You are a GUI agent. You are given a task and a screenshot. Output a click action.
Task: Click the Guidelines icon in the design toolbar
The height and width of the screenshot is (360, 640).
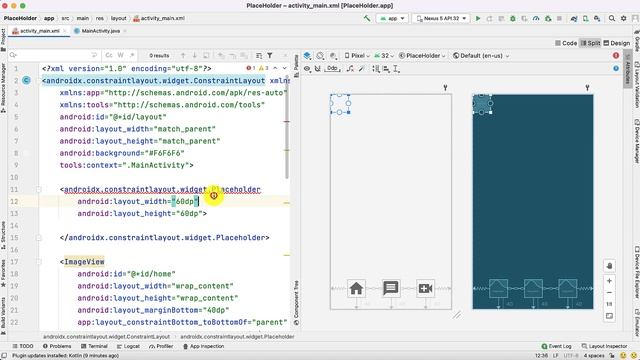pos(396,69)
